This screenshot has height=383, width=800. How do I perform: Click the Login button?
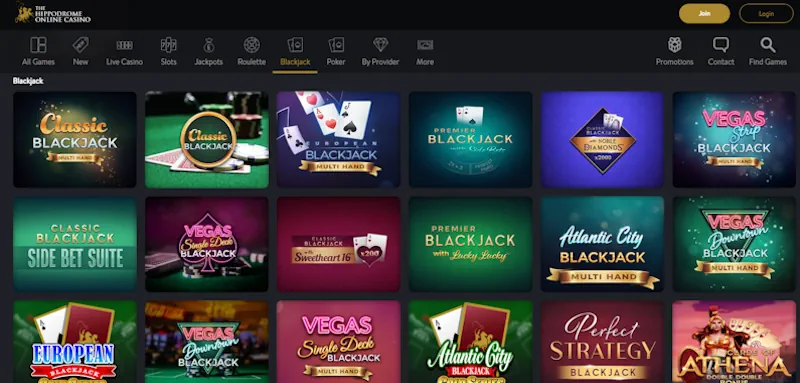coord(766,14)
